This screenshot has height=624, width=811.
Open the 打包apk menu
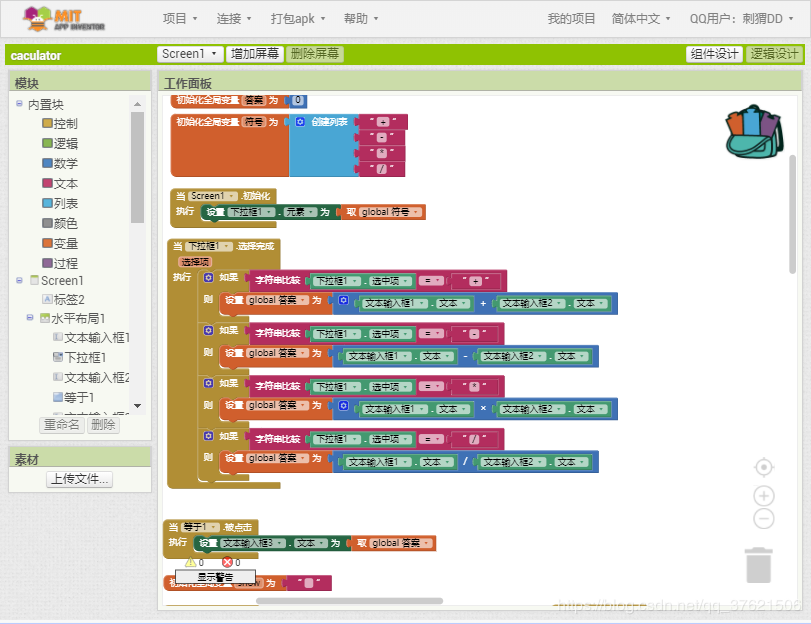tap(298, 19)
